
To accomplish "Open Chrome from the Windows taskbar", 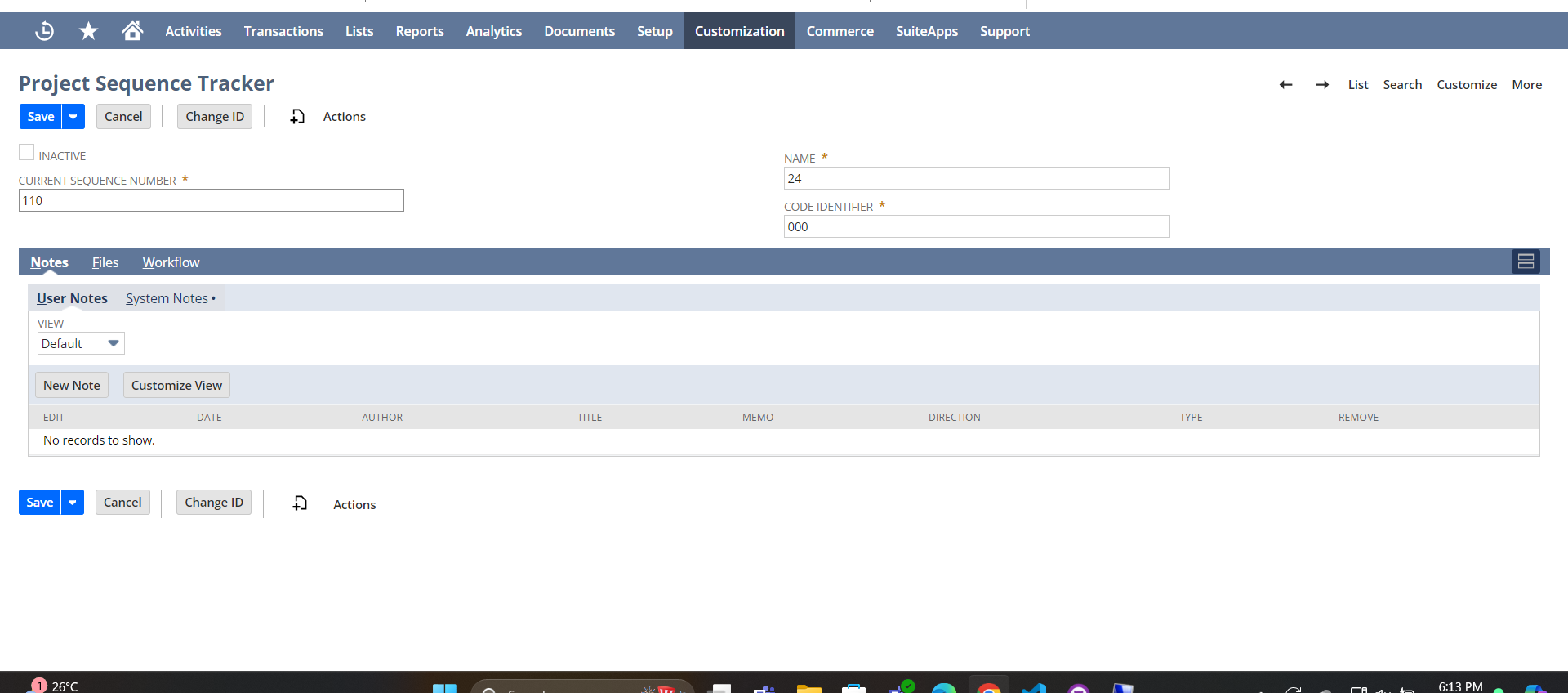I will coord(988,688).
